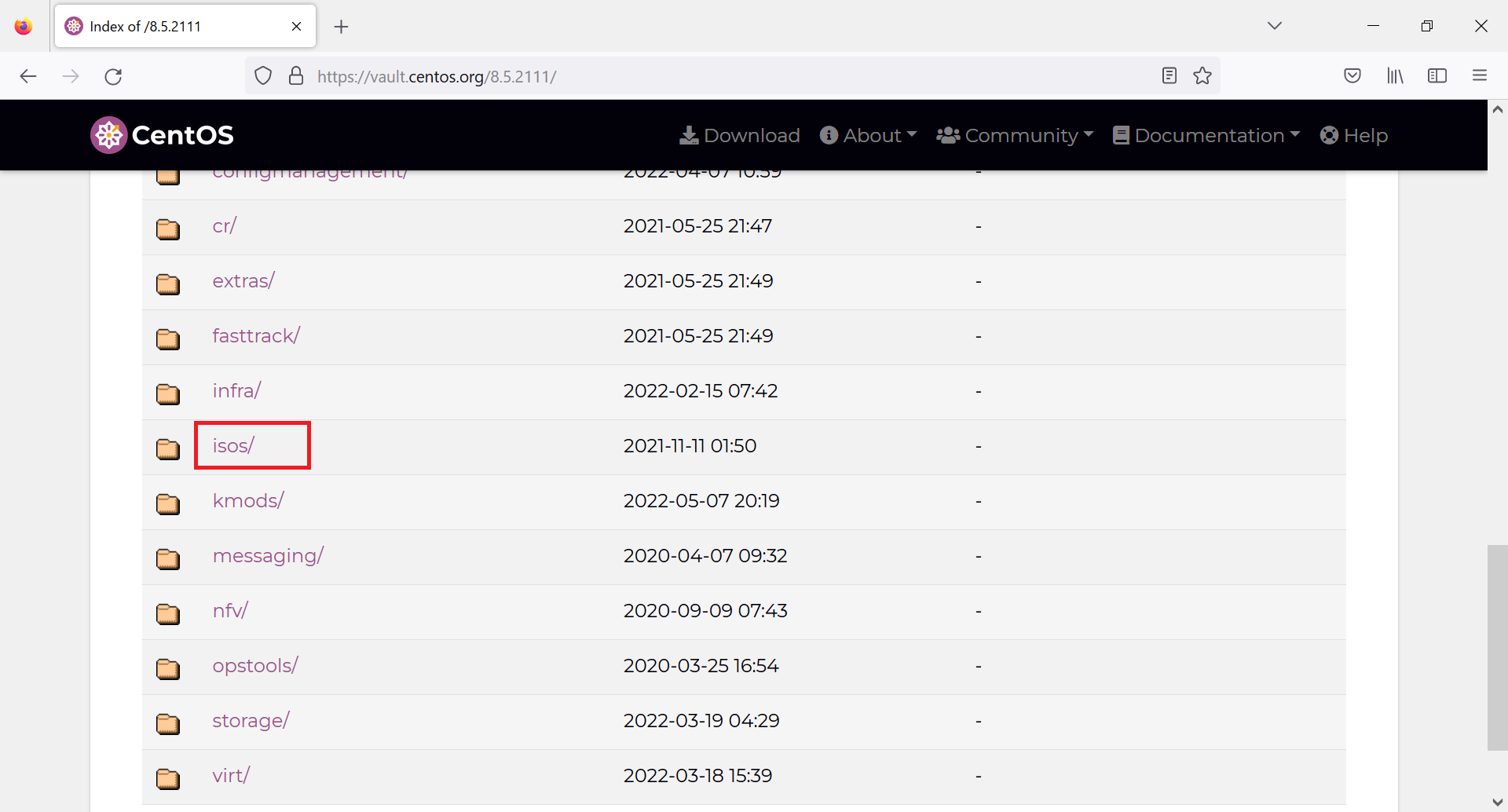The height and width of the screenshot is (812, 1508).
Task: Open the cr/ directory link
Action: tap(225, 226)
